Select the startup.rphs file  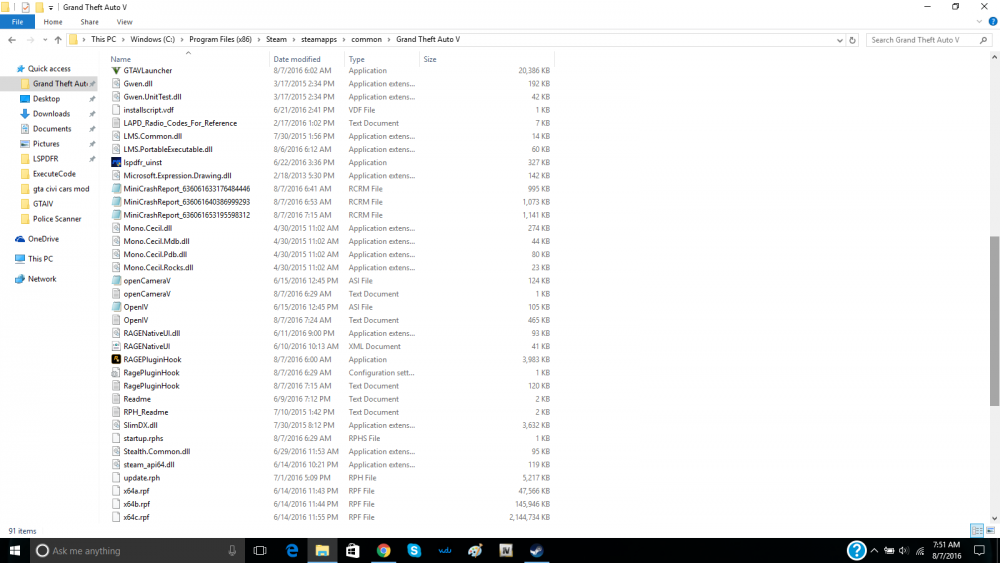pyautogui.click(x=143, y=438)
